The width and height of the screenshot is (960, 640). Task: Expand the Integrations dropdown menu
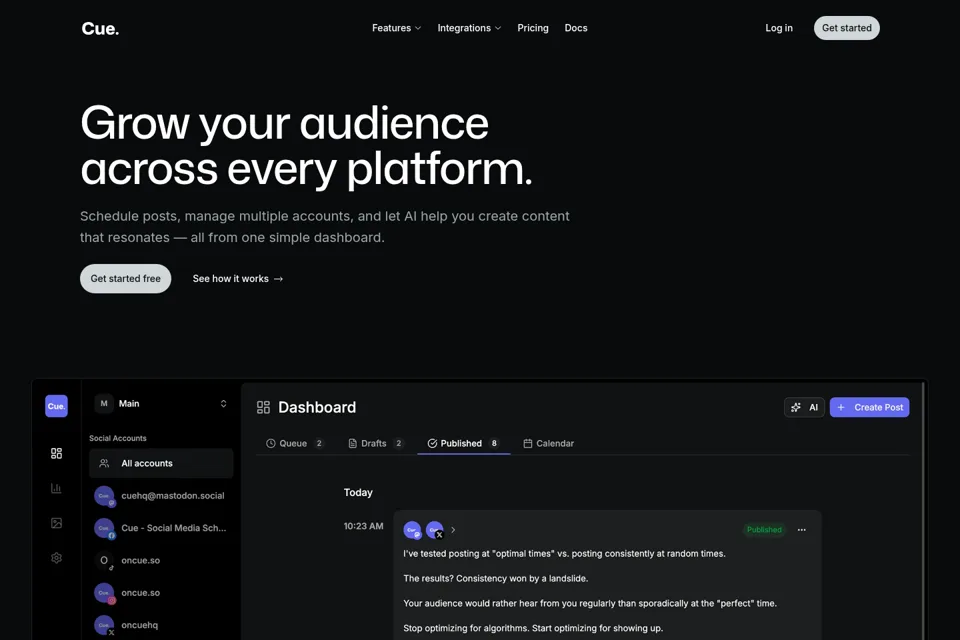point(469,28)
